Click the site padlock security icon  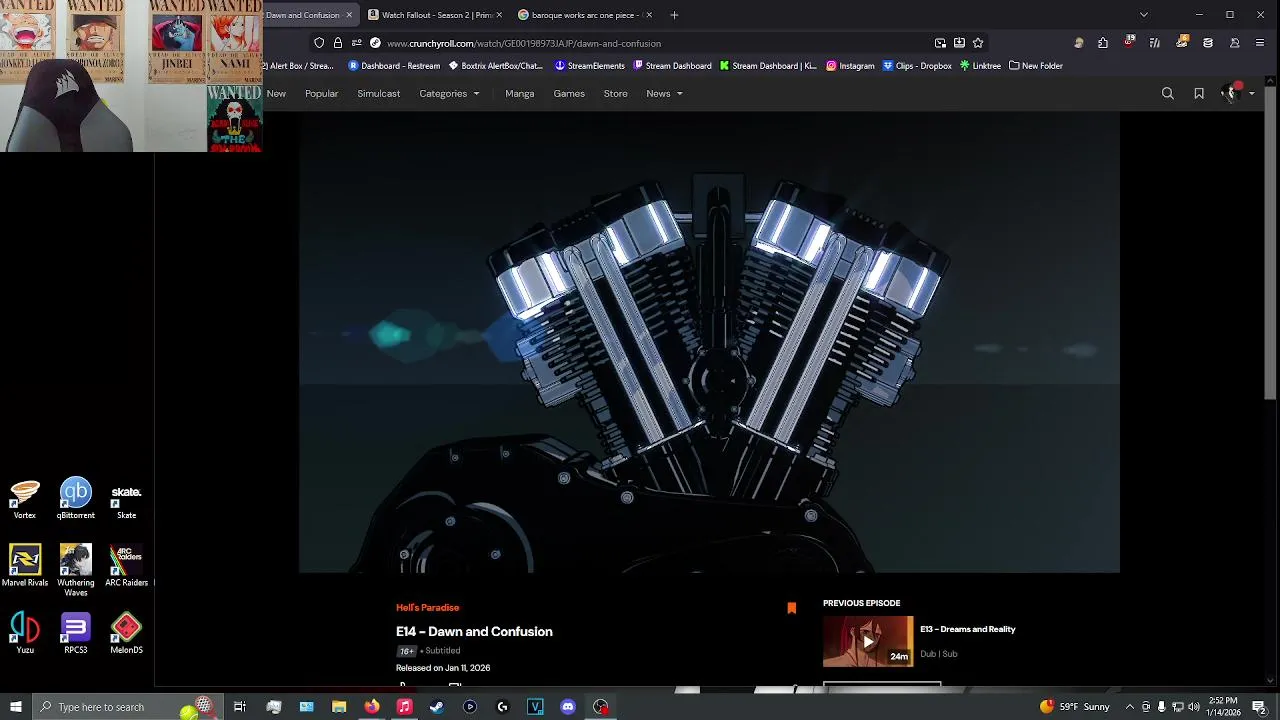click(x=338, y=43)
